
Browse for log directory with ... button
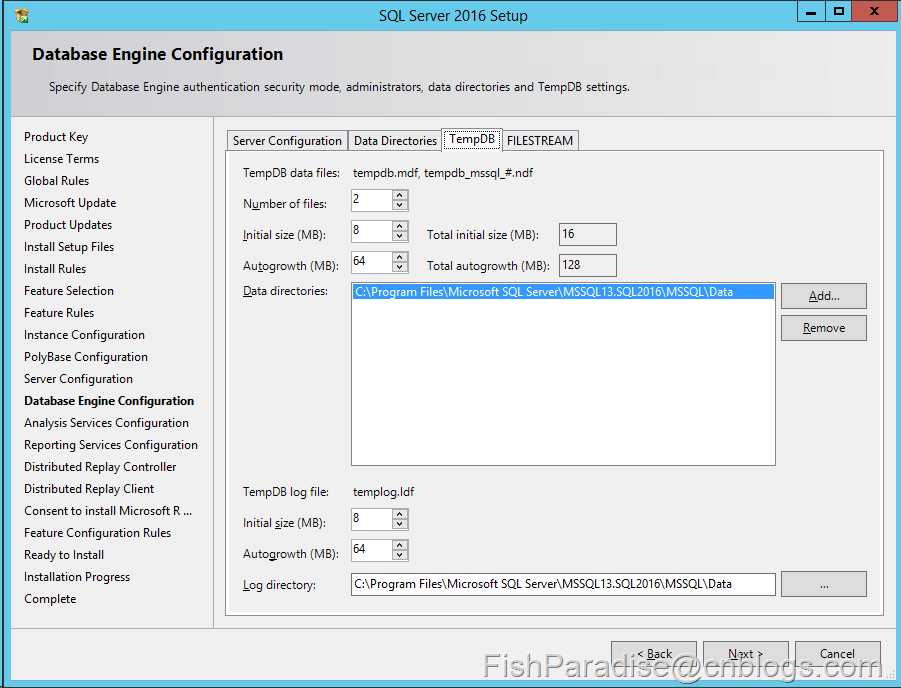coord(823,584)
